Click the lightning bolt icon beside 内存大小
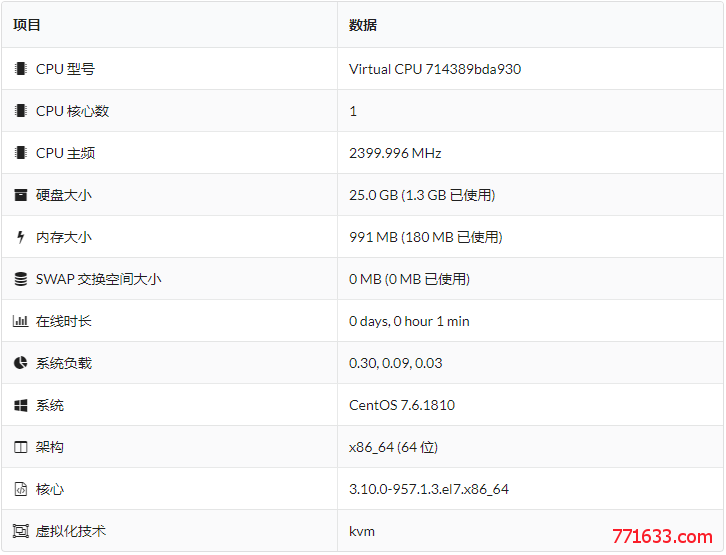726x555 pixels. coord(20,237)
